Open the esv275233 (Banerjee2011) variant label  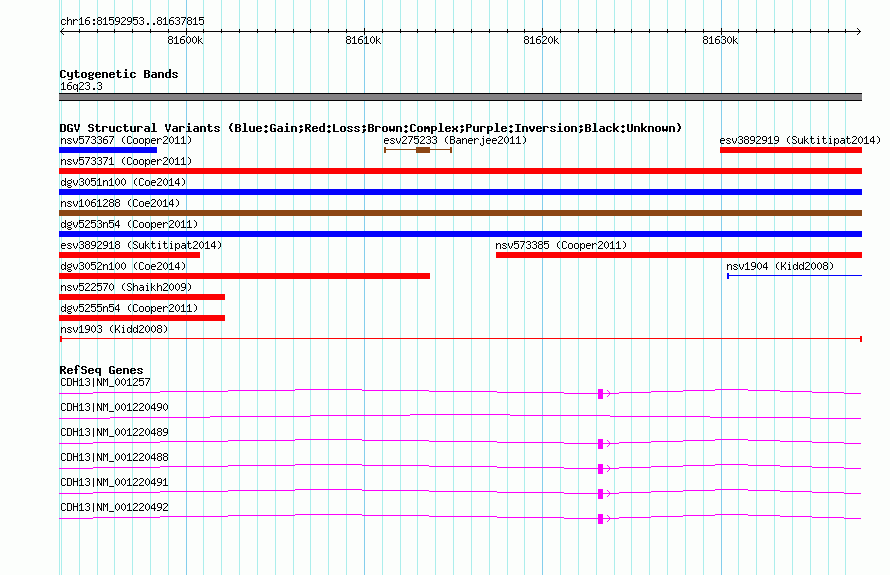455,140
